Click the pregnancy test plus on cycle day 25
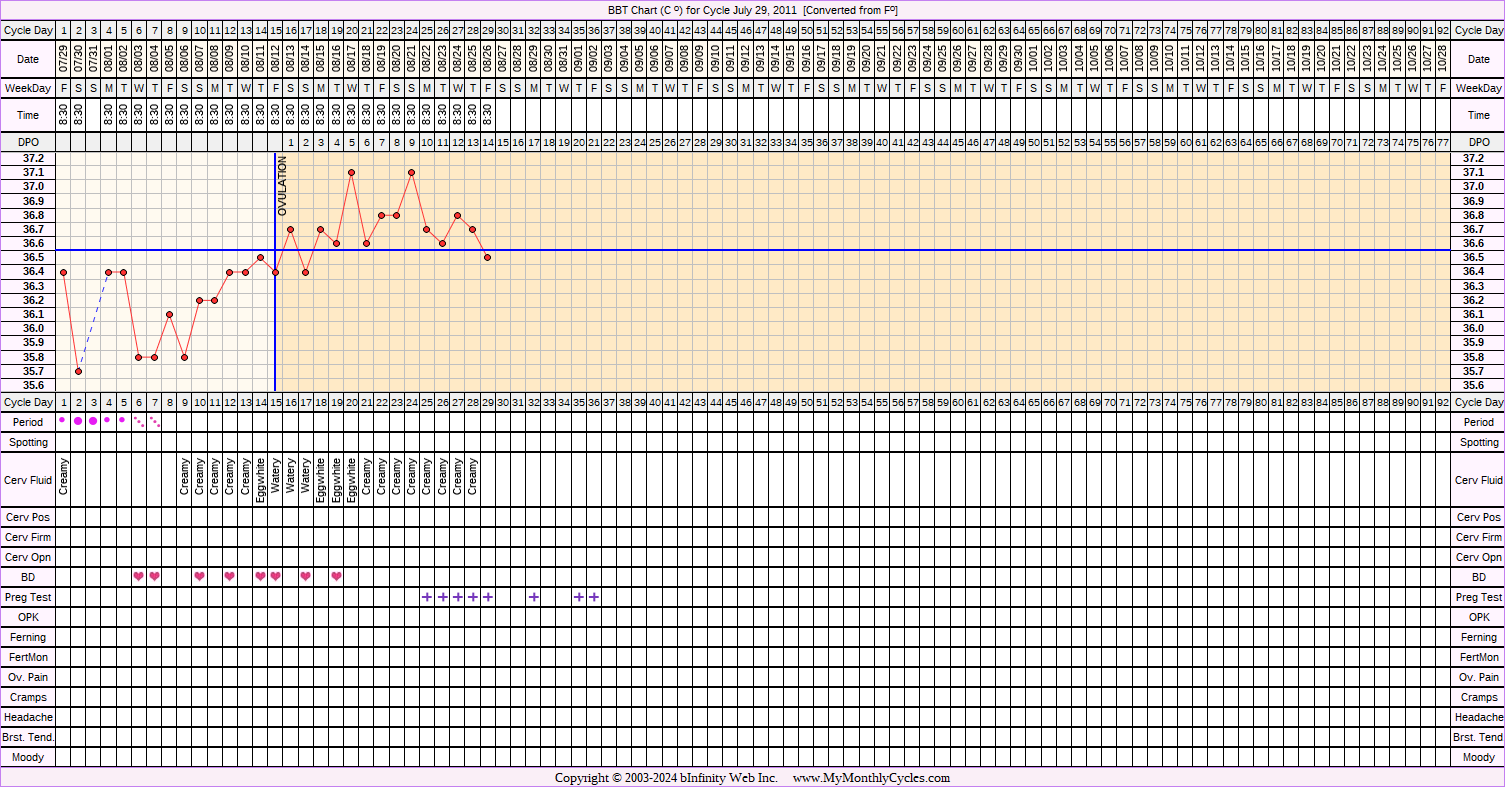The width and height of the screenshot is (1505, 787). pyautogui.click(x=427, y=597)
